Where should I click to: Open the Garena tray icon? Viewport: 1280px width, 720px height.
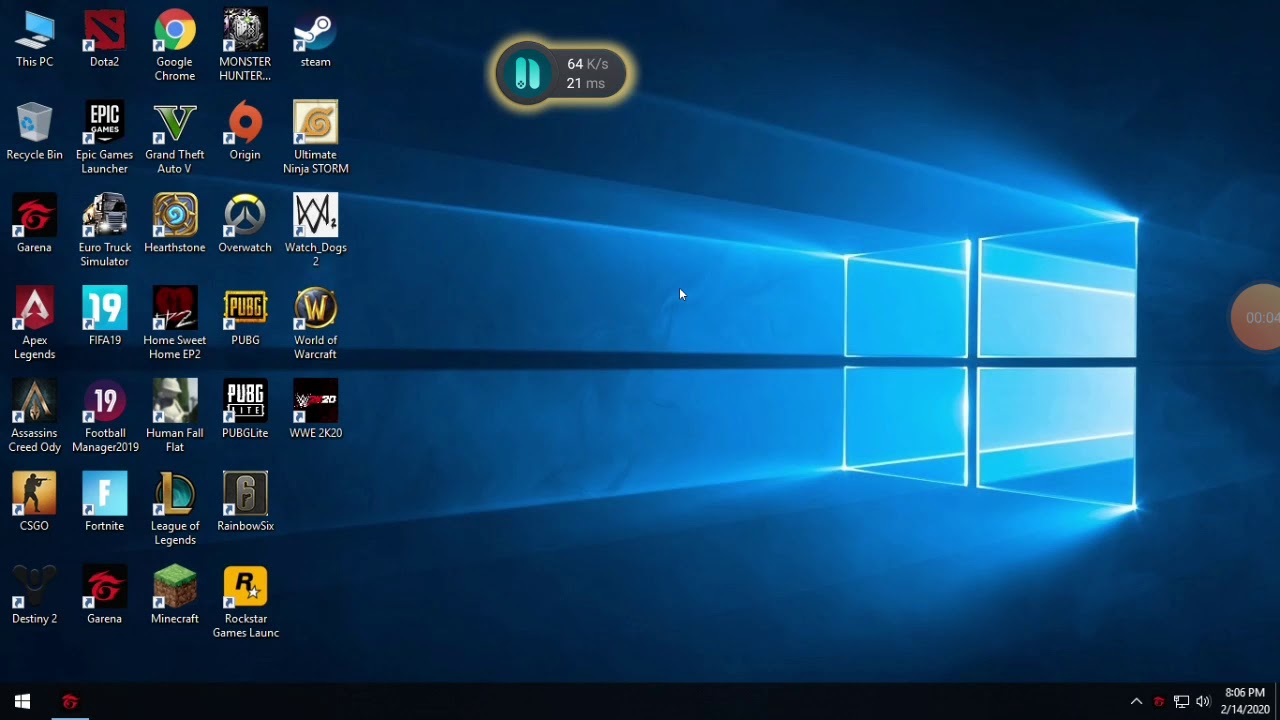point(1159,701)
